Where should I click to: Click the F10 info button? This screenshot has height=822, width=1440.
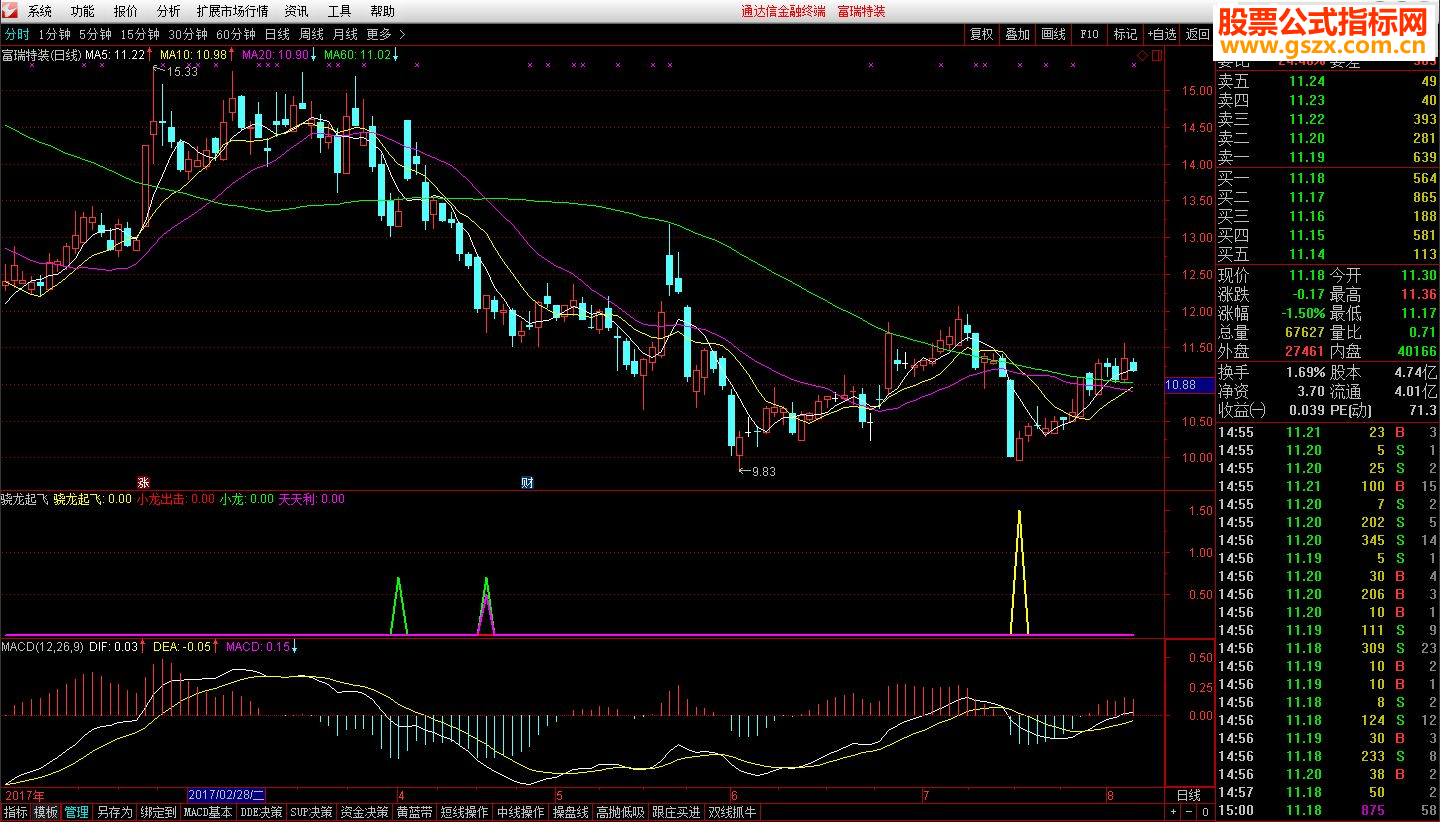click(x=1090, y=34)
